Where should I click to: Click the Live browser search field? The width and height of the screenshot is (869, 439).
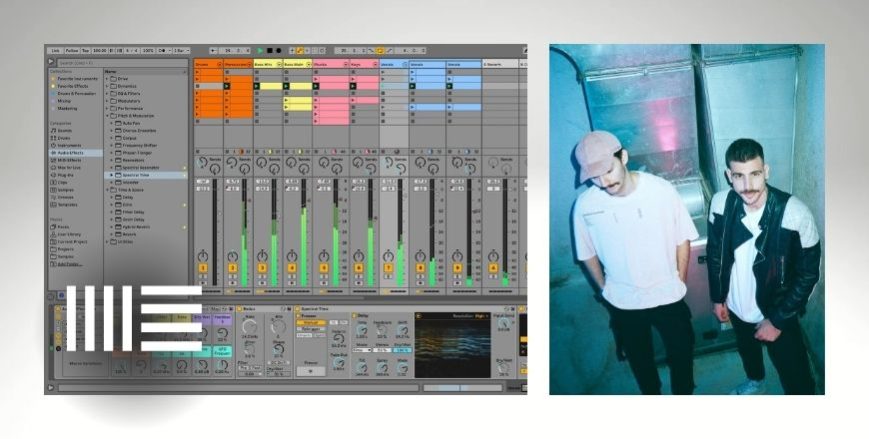(x=122, y=63)
